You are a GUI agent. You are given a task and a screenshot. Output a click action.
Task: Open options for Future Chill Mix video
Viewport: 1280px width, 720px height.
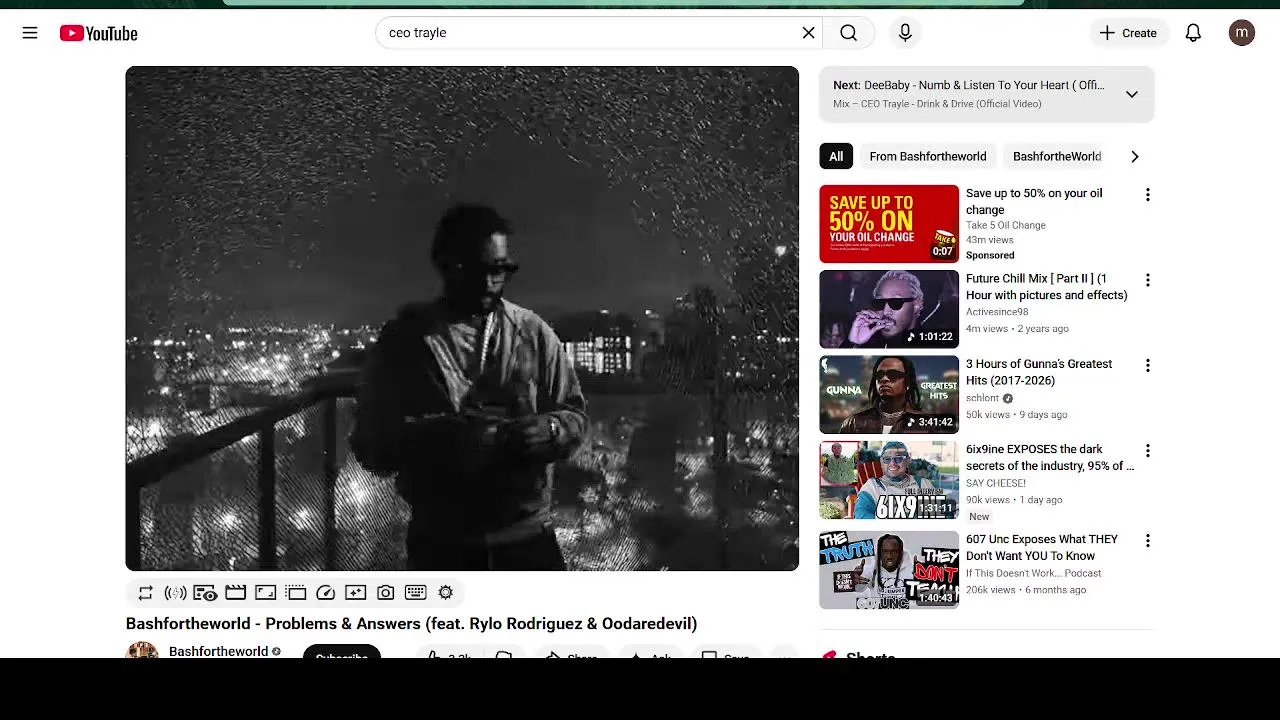1147,280
